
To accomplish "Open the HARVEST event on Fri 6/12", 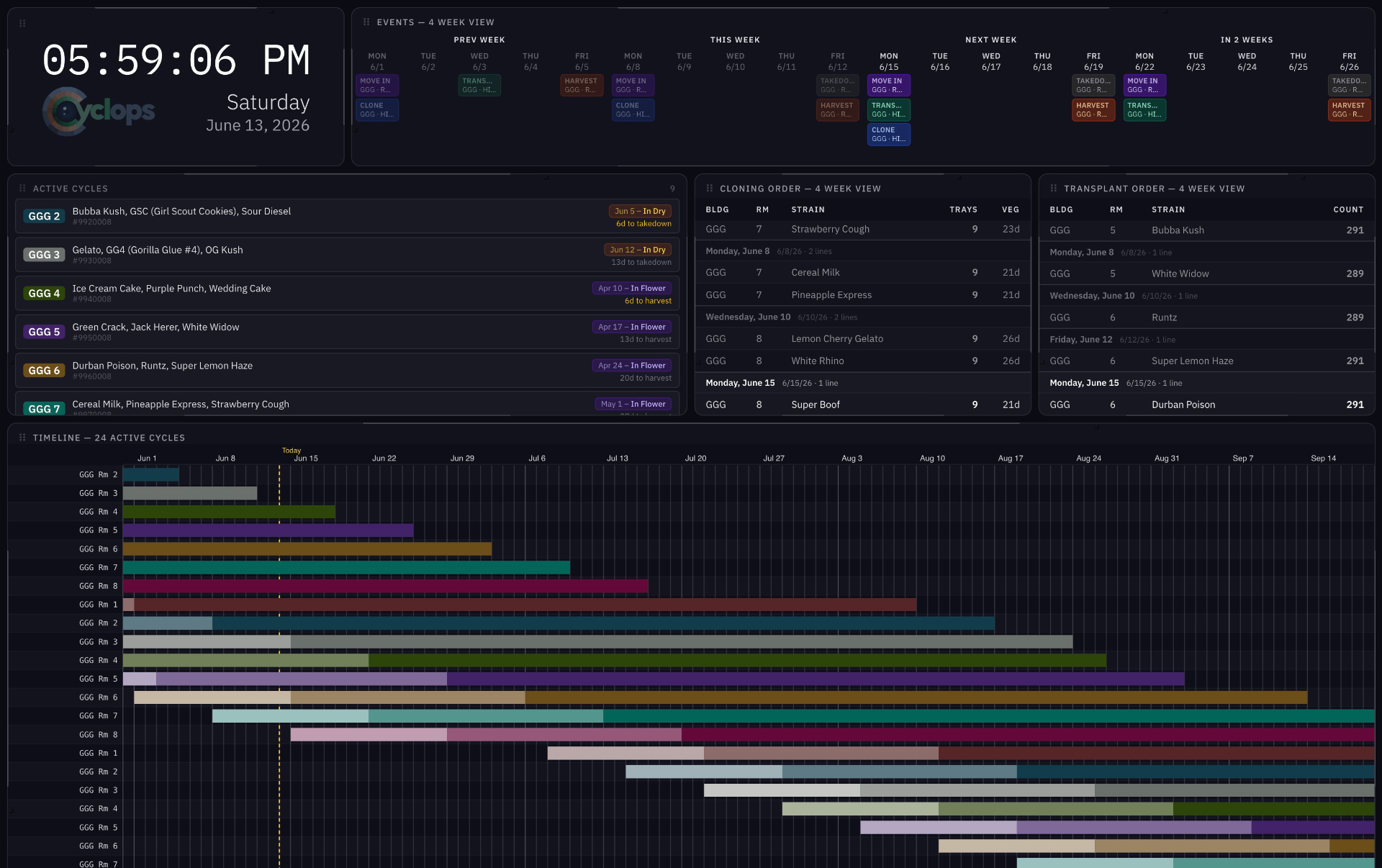I will click(x=838, y=110).
